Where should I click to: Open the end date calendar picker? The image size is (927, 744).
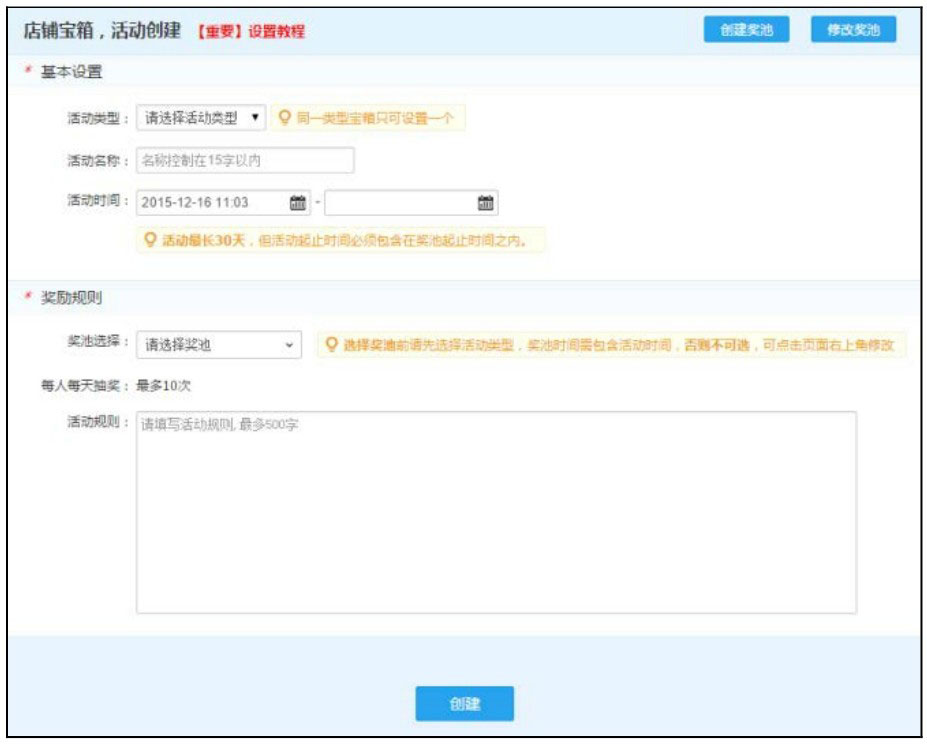click(x=487, y=203)
